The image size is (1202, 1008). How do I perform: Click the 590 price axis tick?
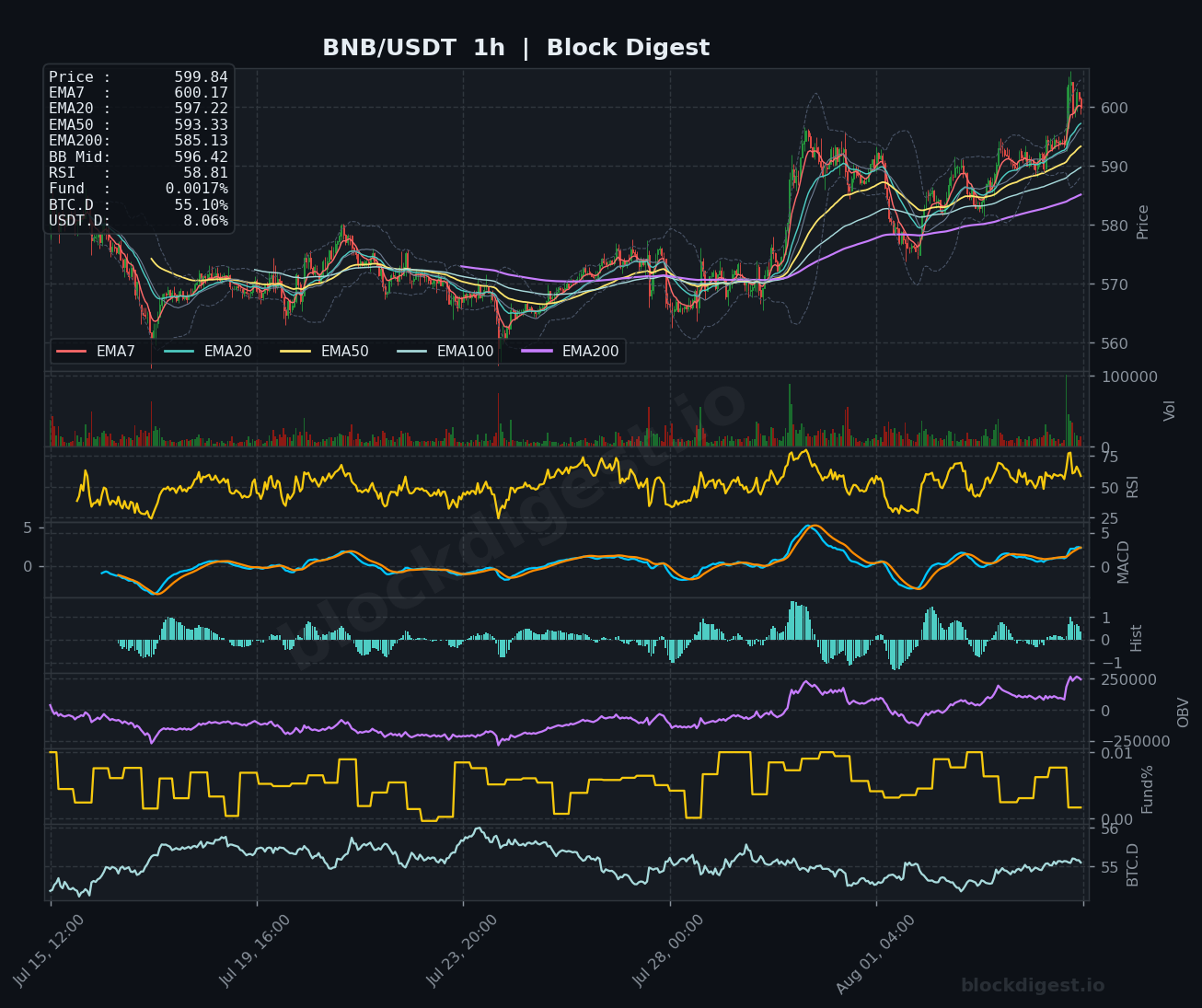click(x=1115, y=167)
